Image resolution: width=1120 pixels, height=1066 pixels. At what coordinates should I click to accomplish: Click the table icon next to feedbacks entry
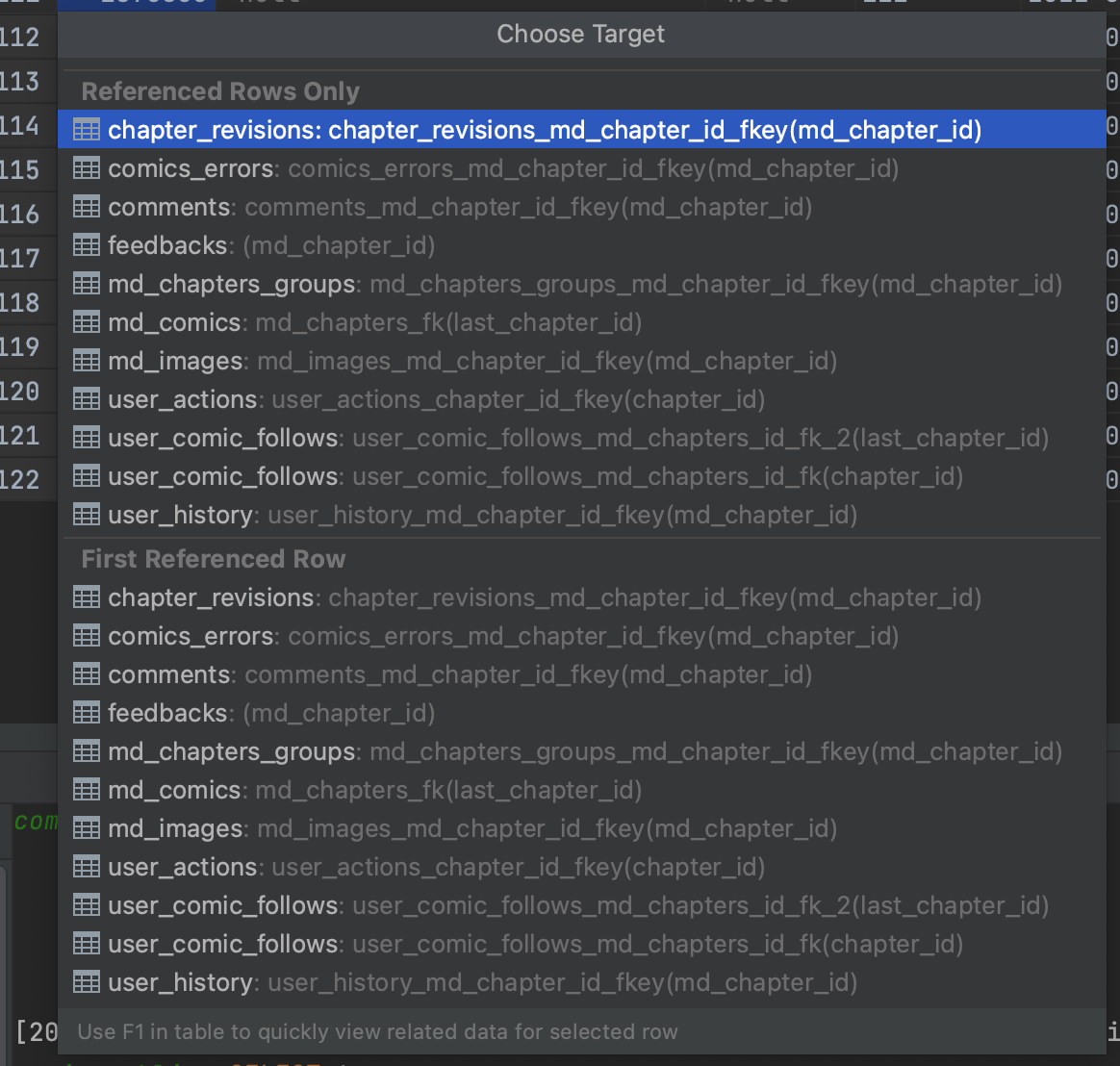pos(86,244)
